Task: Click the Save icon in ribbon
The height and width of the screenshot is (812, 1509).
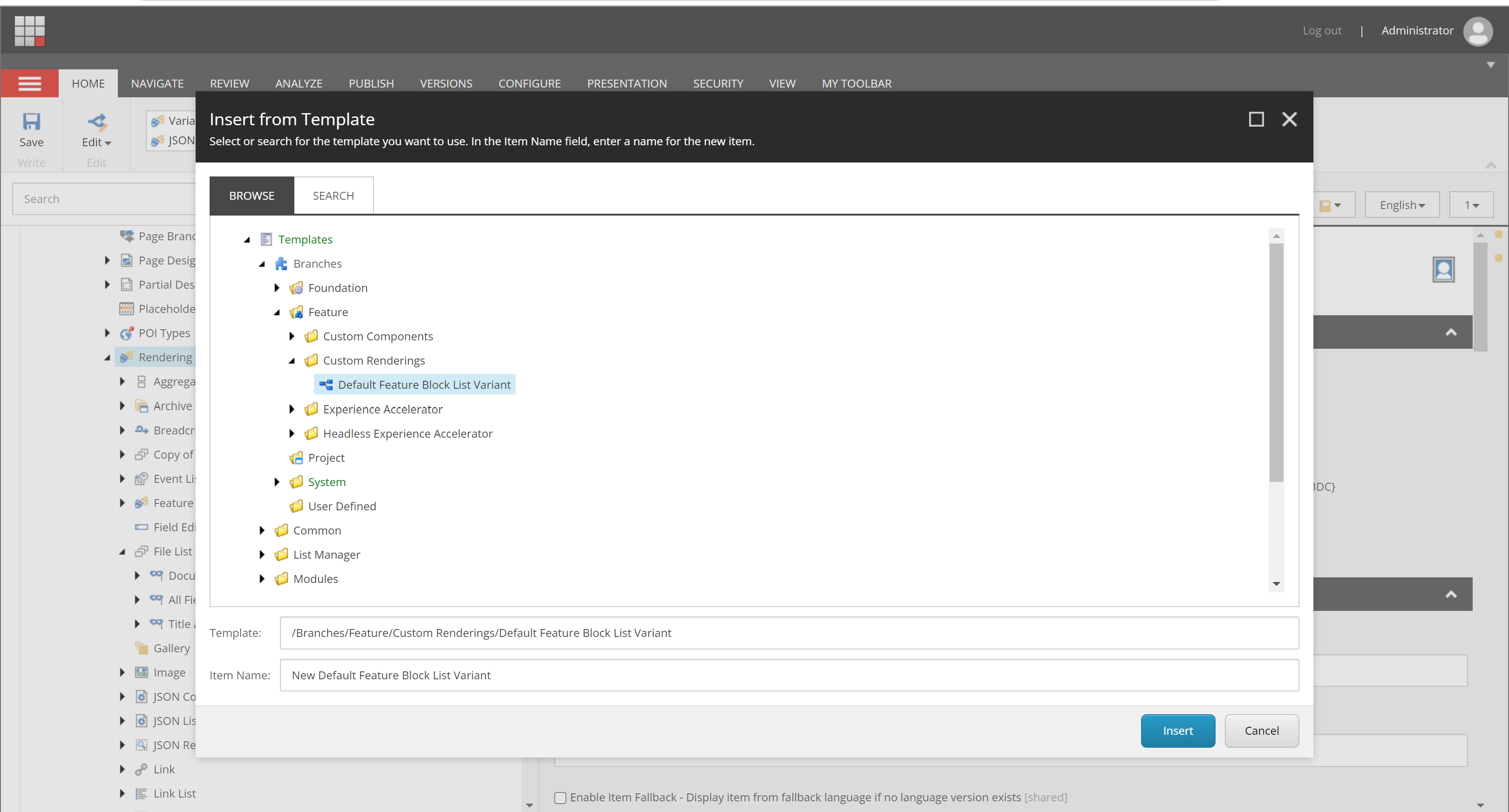Action: [x=31, y=122]
